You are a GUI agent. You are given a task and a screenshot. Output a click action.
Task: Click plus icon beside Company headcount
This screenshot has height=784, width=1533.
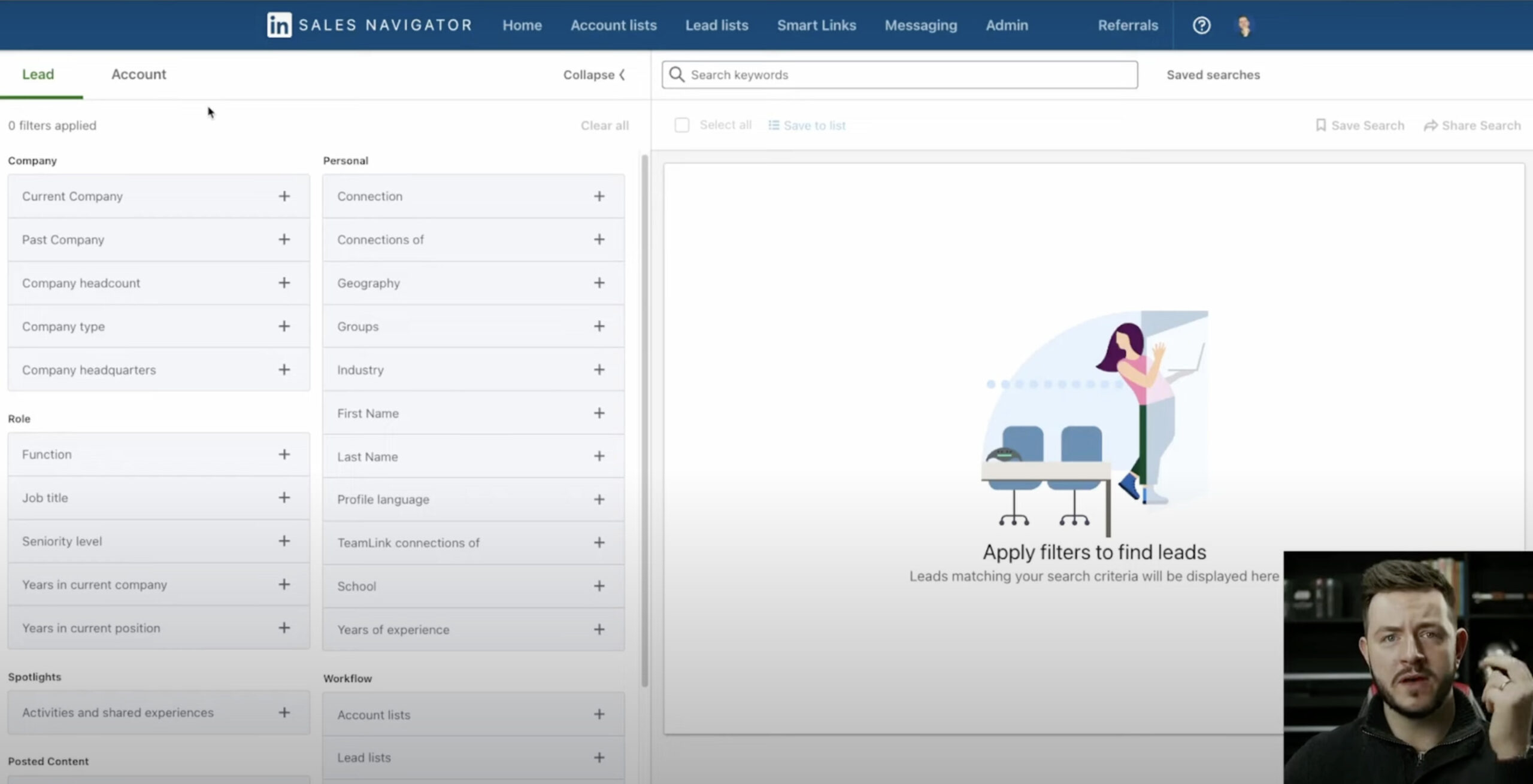point(284,282)
